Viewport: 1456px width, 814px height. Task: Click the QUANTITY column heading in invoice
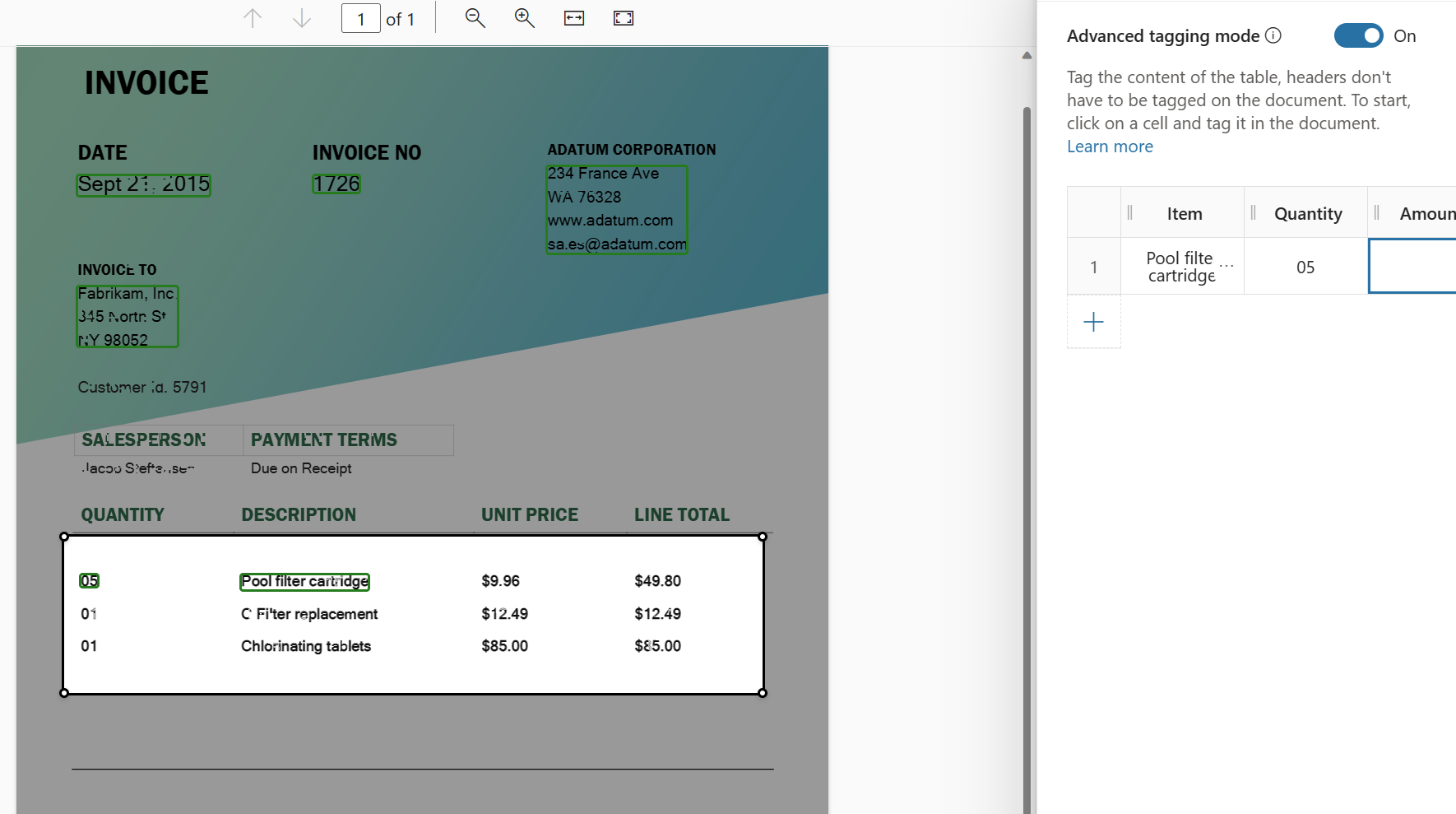pos(123,515)
